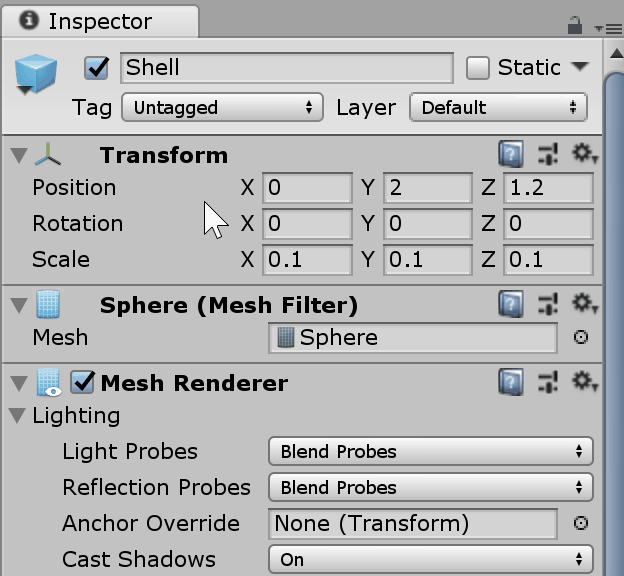Open the Cast Shadows dropdown
The height and width of the screenshot is (576, 624).
430,559
